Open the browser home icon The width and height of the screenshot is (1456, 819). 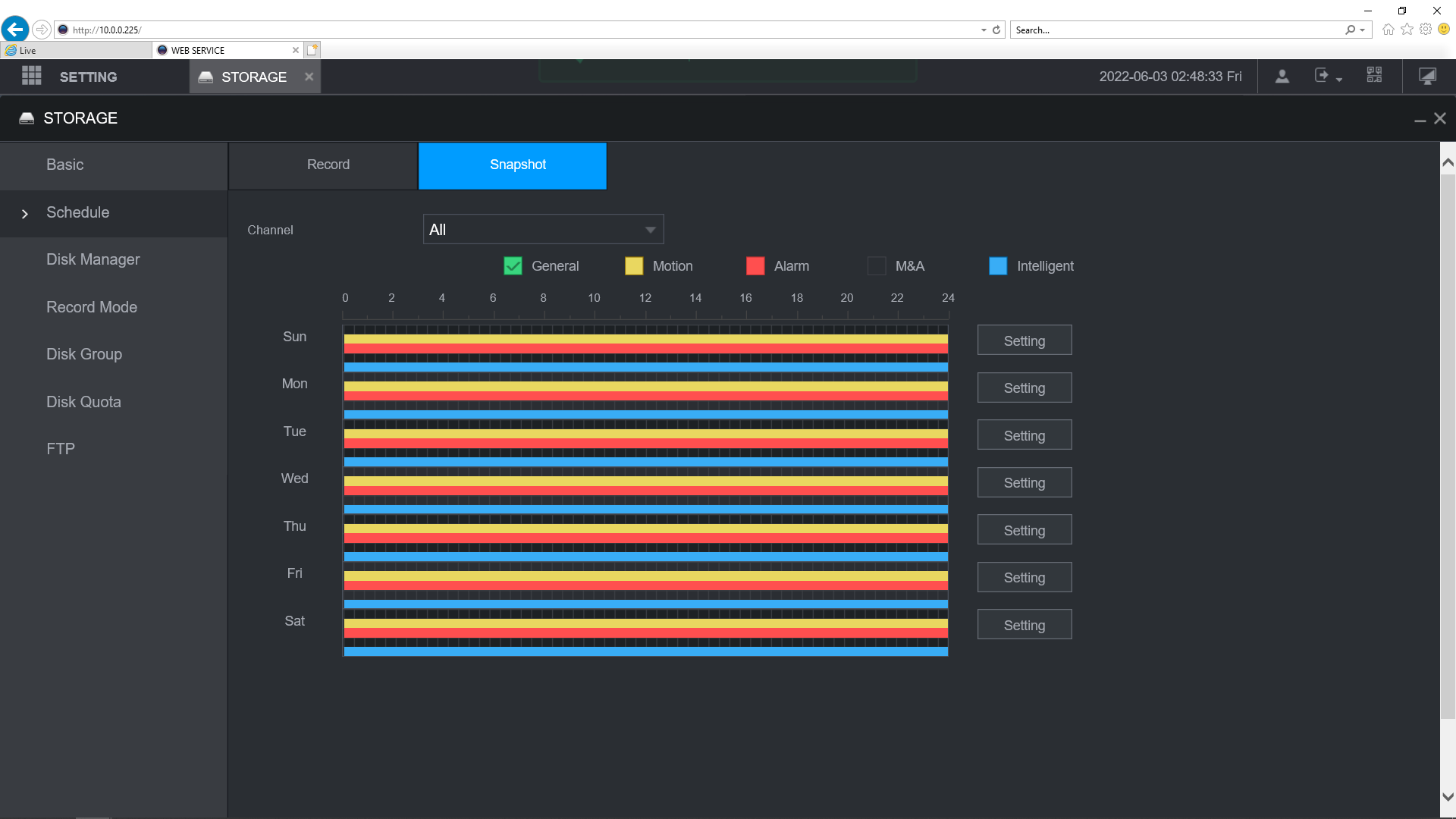coord(1388,30)
